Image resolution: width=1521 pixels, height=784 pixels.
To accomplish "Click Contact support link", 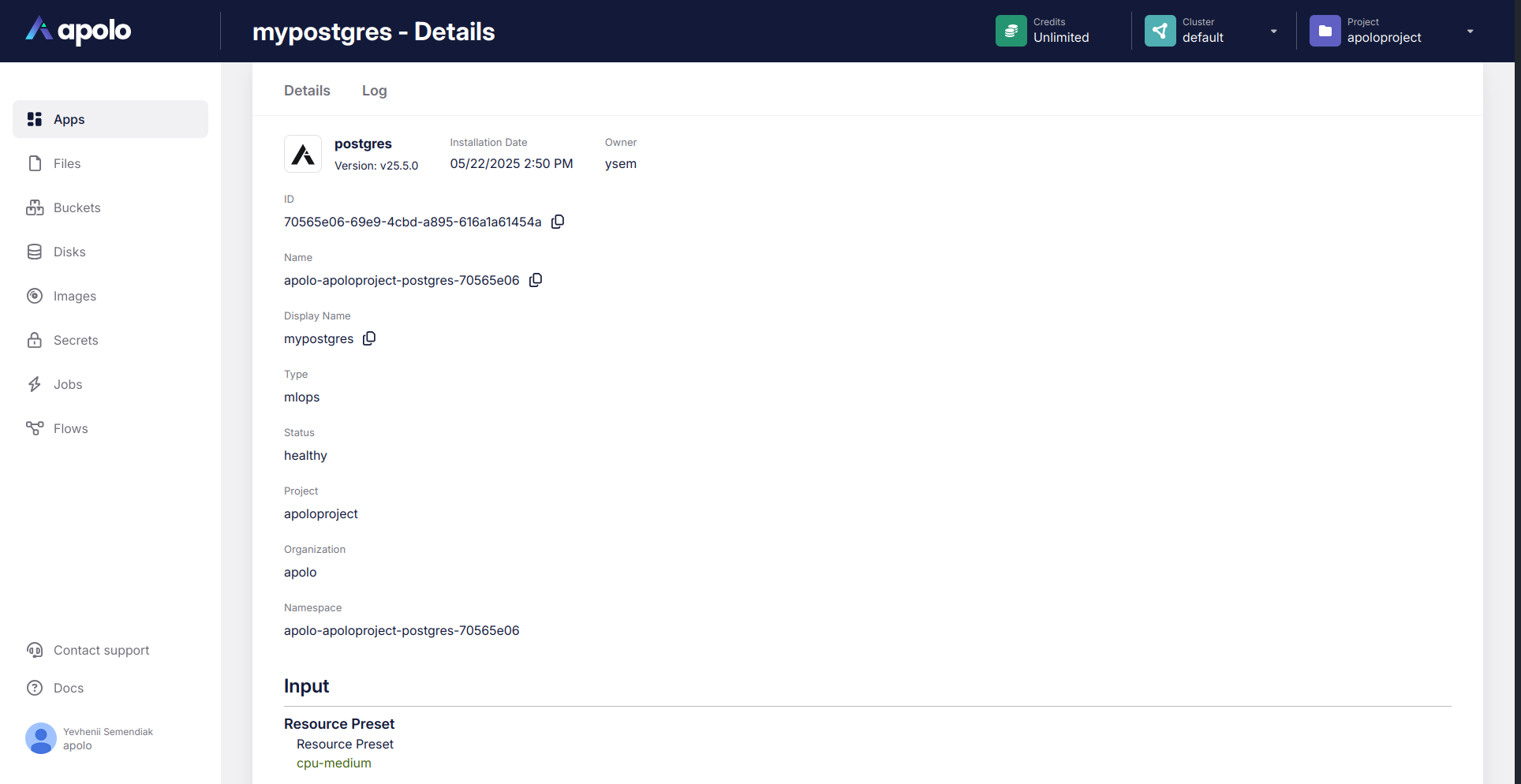I will tap(101, 650).
